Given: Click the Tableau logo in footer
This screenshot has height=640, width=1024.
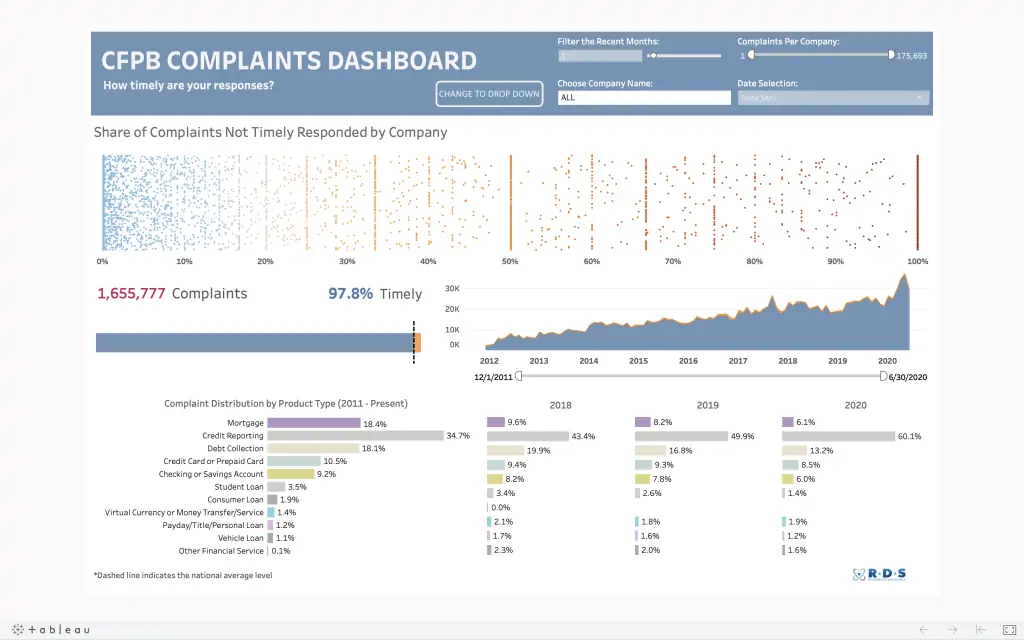Looking at the screenshot, I should coord(51,630).
